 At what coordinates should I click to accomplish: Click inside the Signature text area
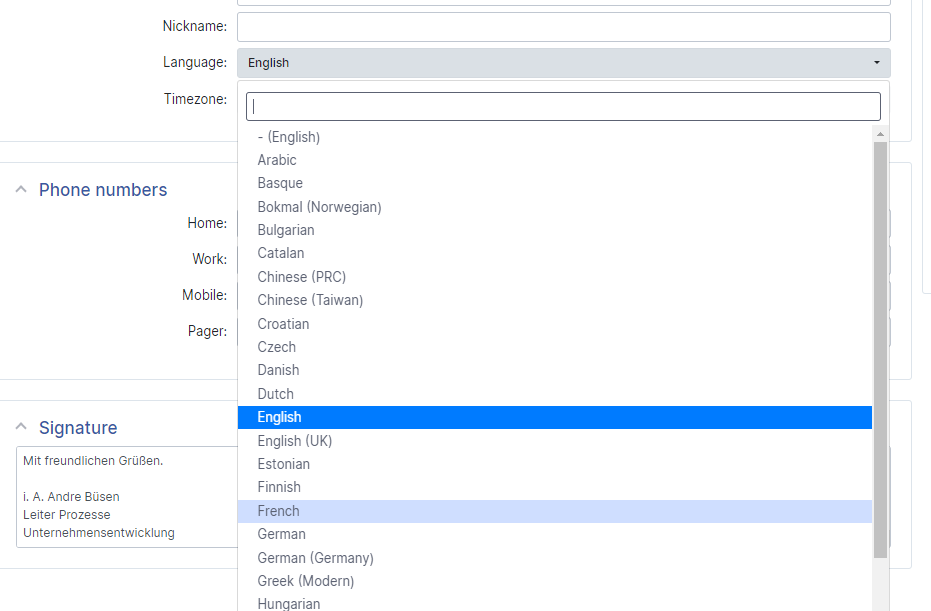pyautogui.click(x=127, y=497)
